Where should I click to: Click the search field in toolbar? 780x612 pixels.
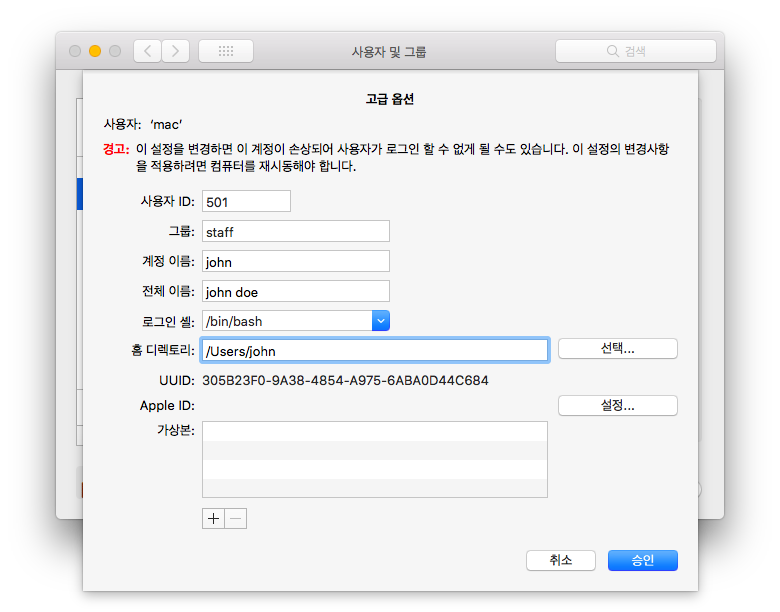point(635,51)
